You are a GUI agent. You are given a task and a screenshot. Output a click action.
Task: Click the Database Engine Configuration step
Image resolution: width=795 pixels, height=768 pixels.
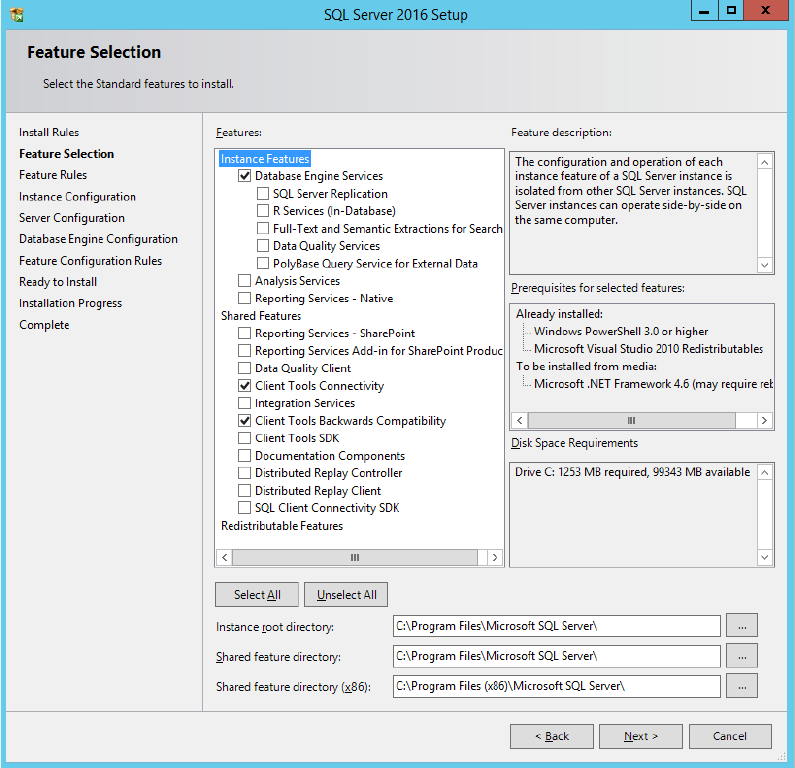98,239
